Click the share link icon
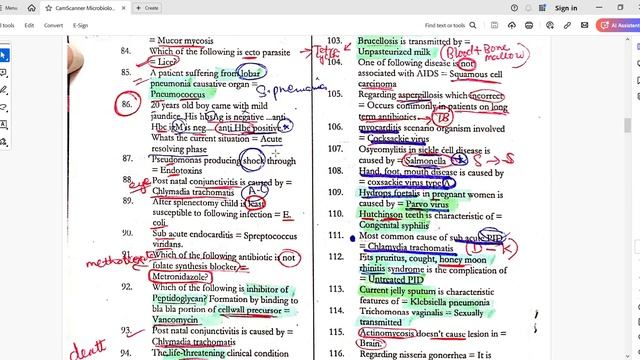This screenshot has width=640, height=360. click(567, 25)
